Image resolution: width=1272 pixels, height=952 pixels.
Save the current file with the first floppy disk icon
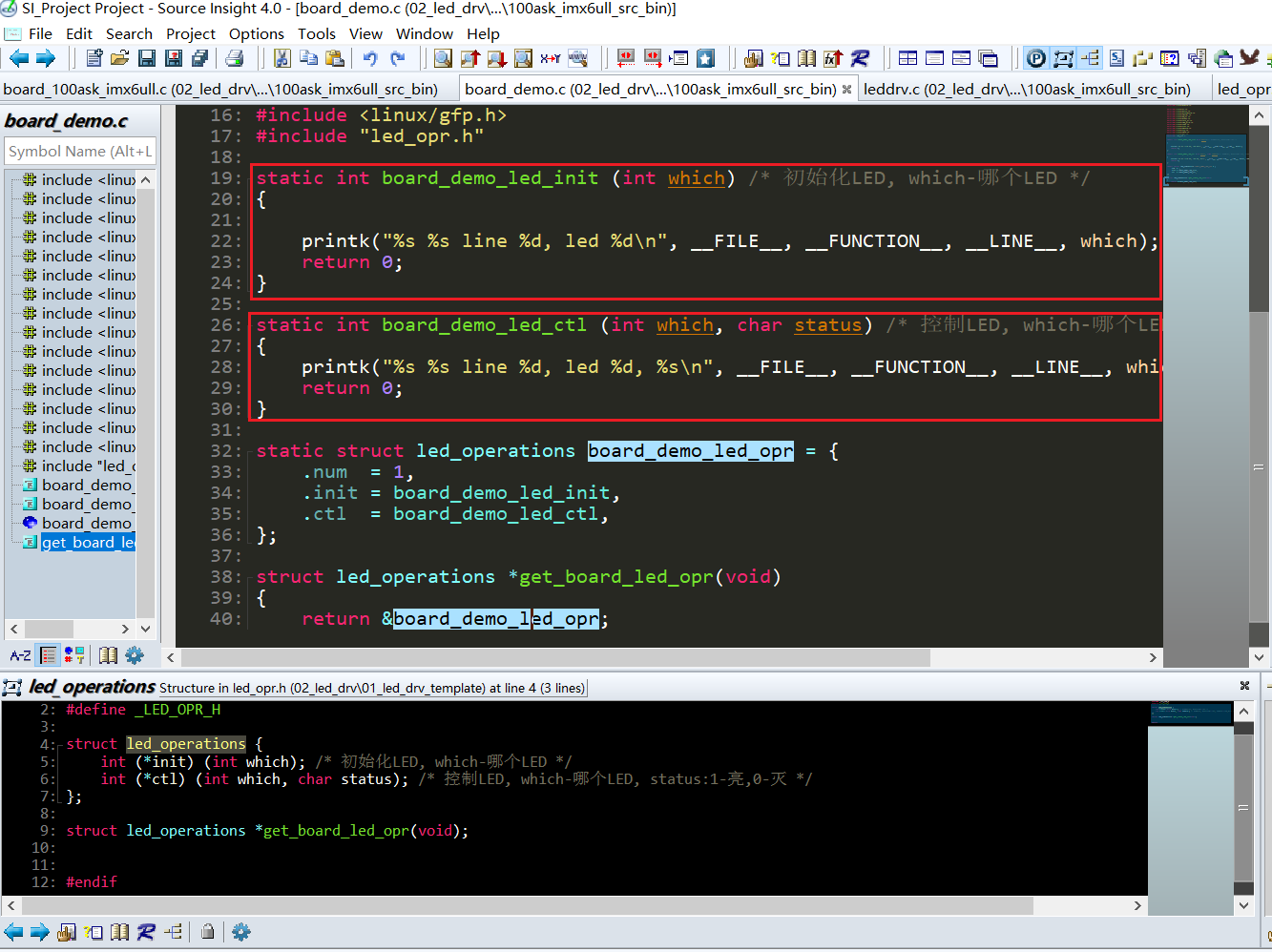click(x=146, y=58)
